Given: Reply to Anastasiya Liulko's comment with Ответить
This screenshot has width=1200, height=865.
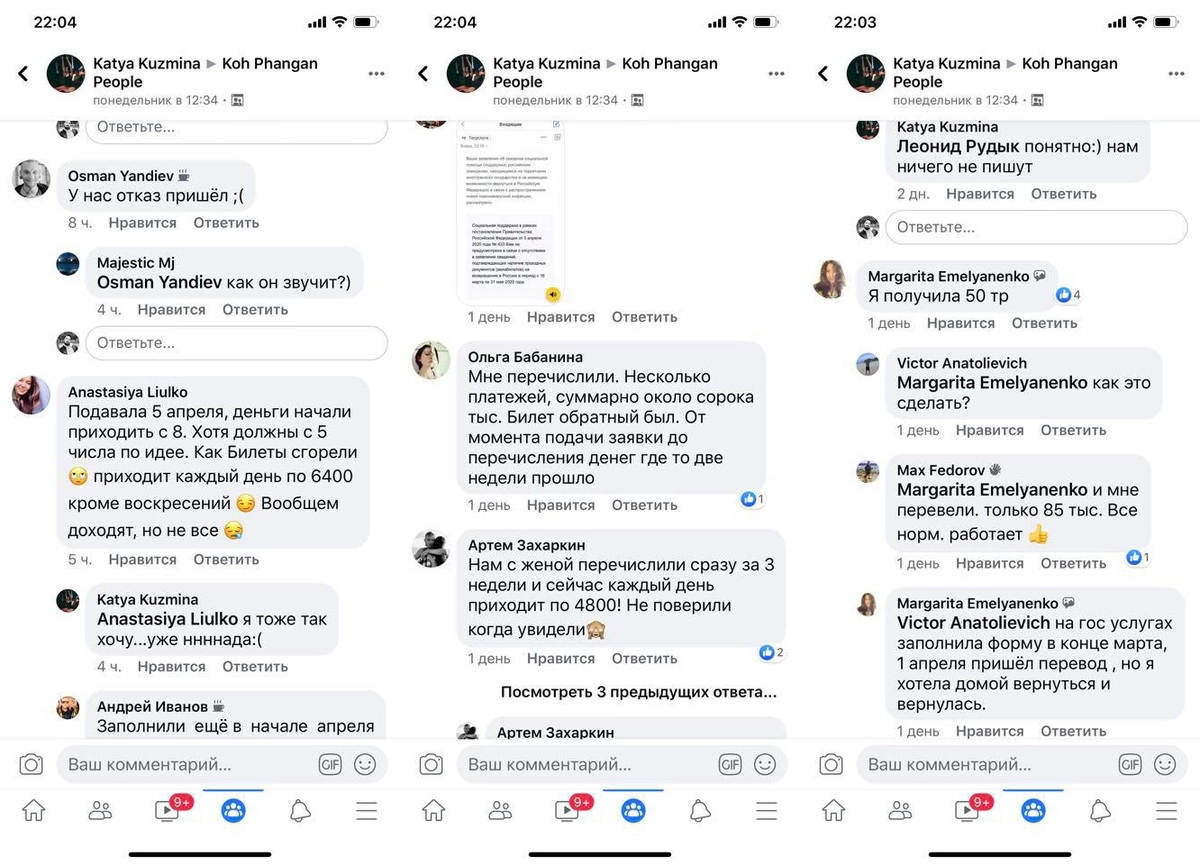Looking at the screenshot, I should (226, 560).
